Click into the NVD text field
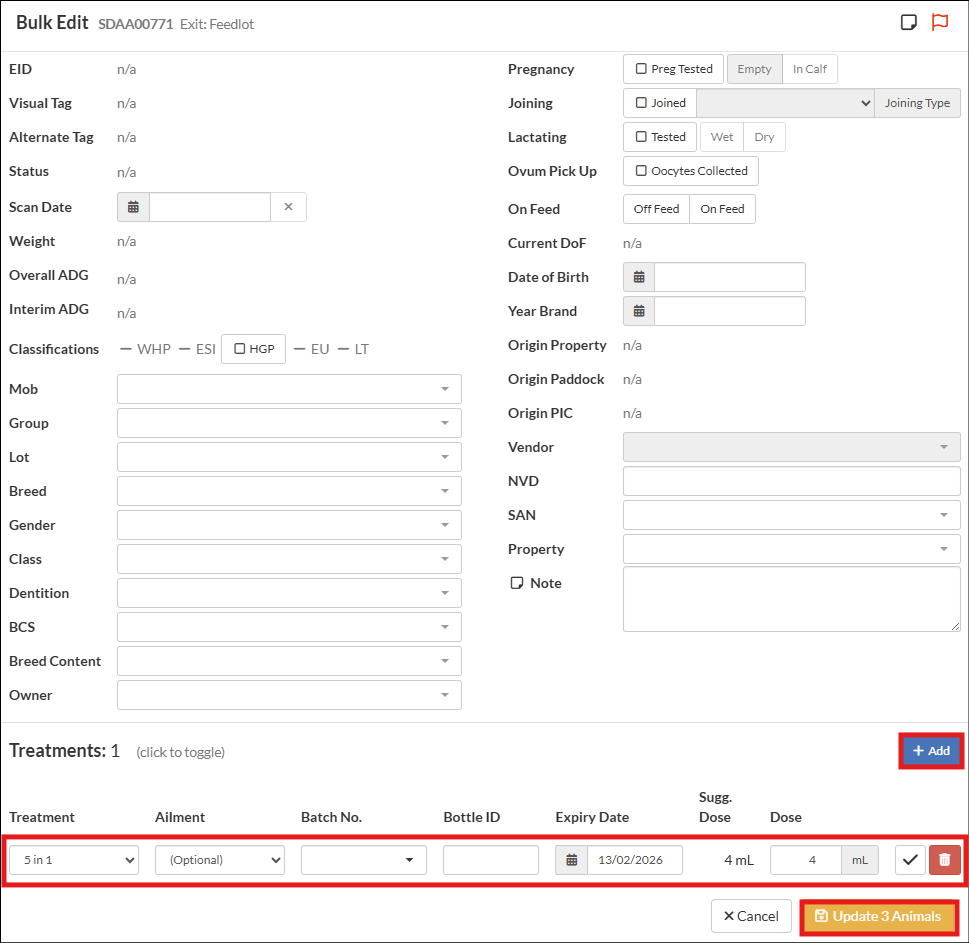The image size is (969, 943). click(x=791, y=481)
